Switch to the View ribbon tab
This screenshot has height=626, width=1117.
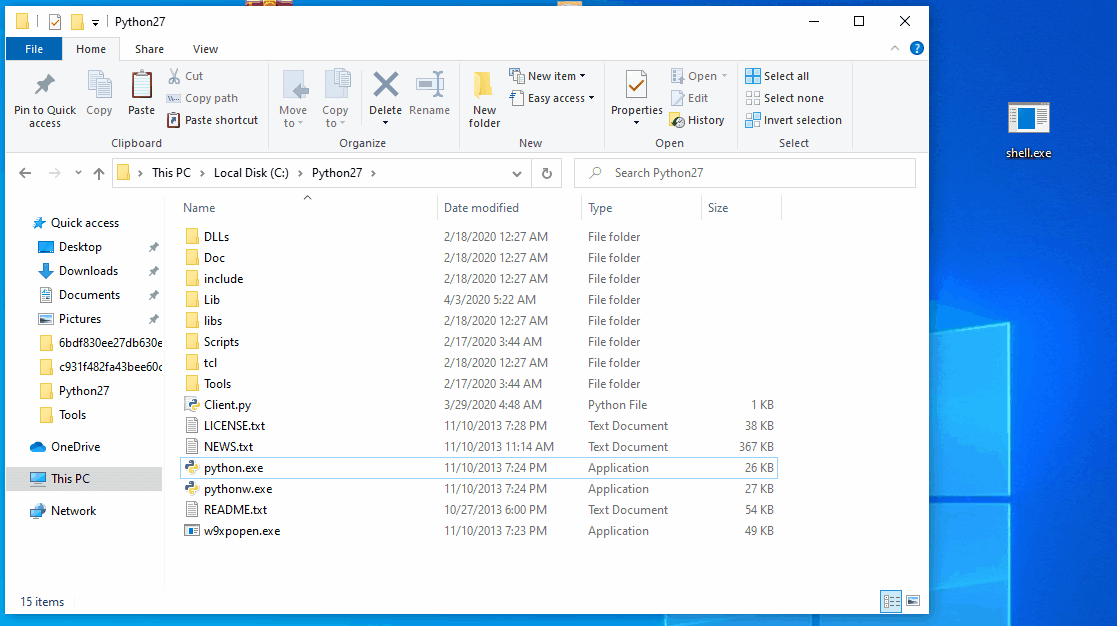tap(205, 49)
